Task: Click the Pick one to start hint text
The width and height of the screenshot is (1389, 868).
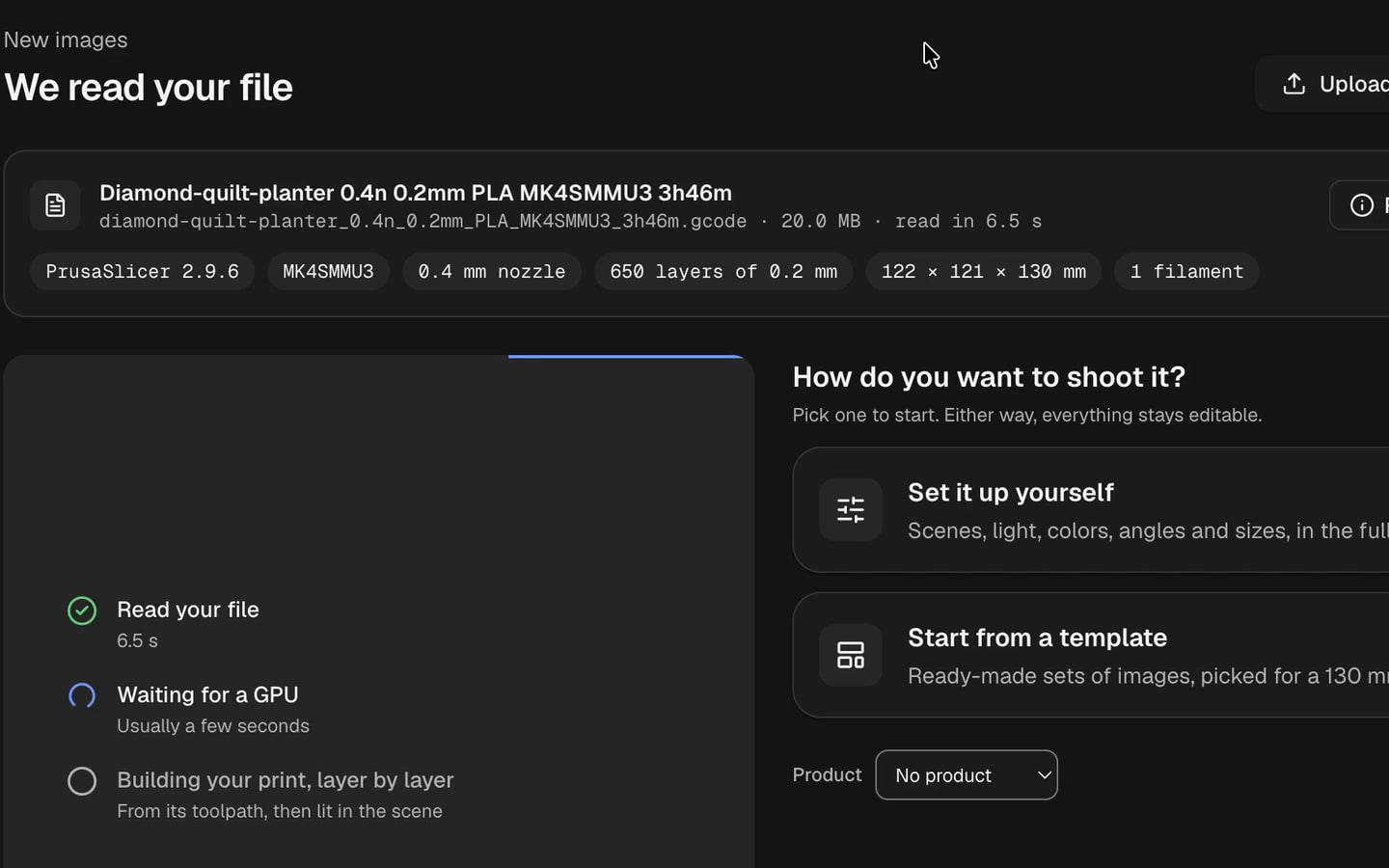Action: click(x=1027, y=415)
